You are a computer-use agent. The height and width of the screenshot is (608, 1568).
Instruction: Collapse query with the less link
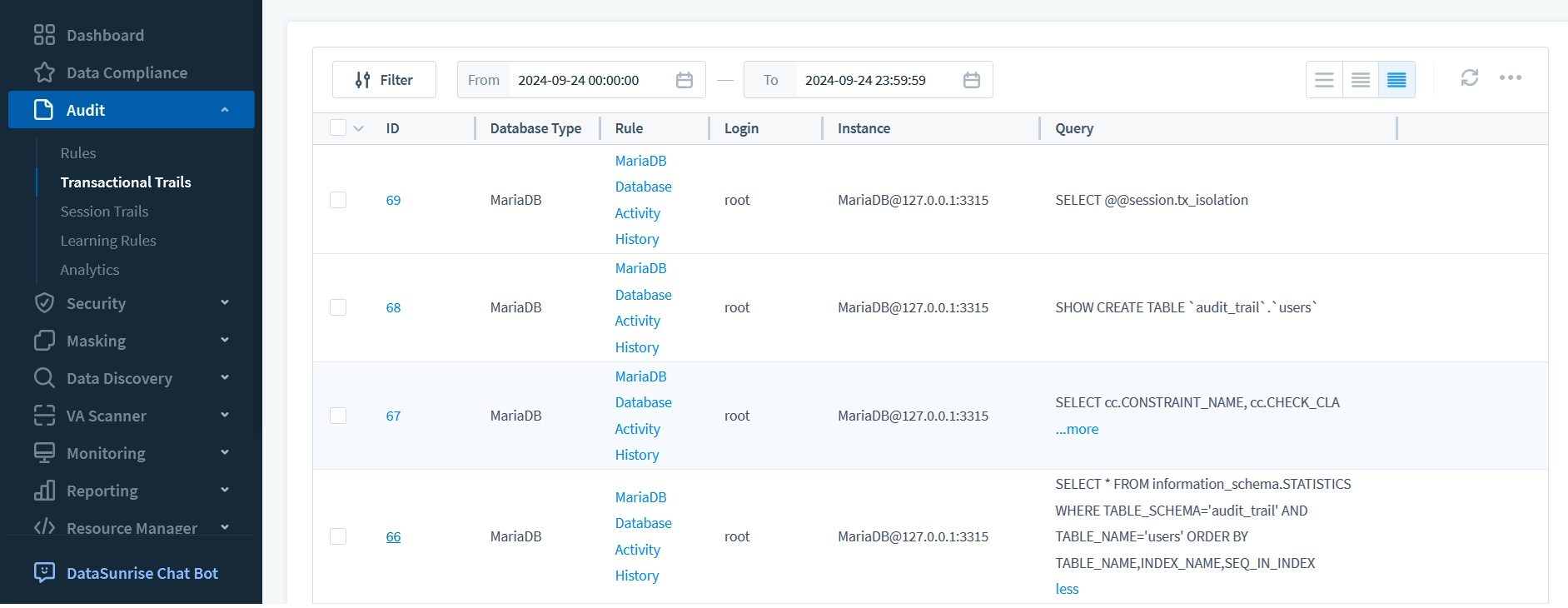[1067, 589]
